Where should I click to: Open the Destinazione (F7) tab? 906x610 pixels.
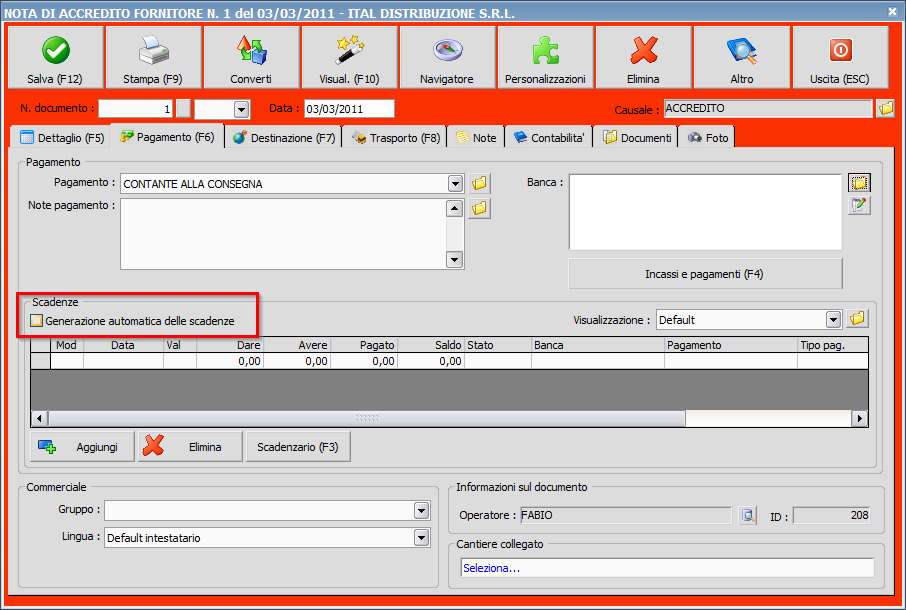(284, 137)
